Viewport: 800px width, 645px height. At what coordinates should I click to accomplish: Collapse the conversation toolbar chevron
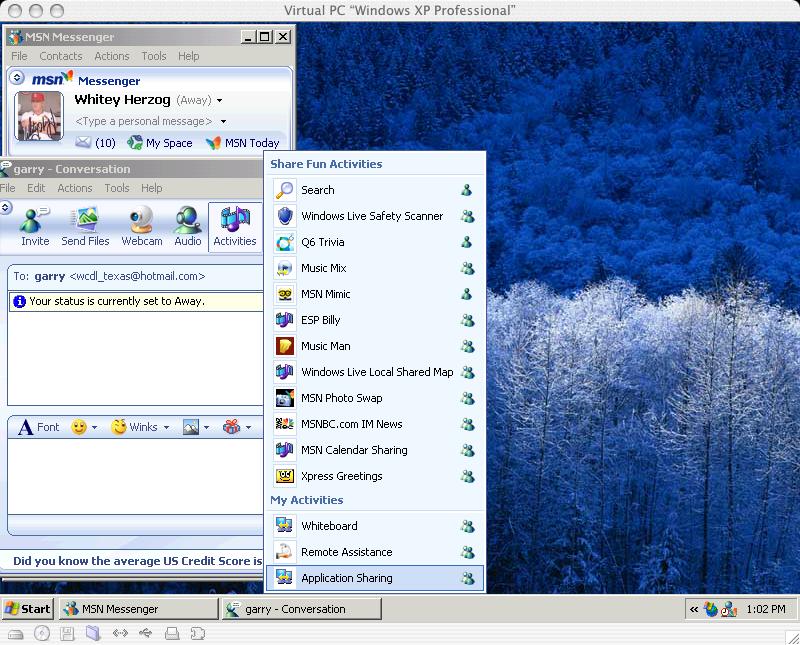[6, 207]
